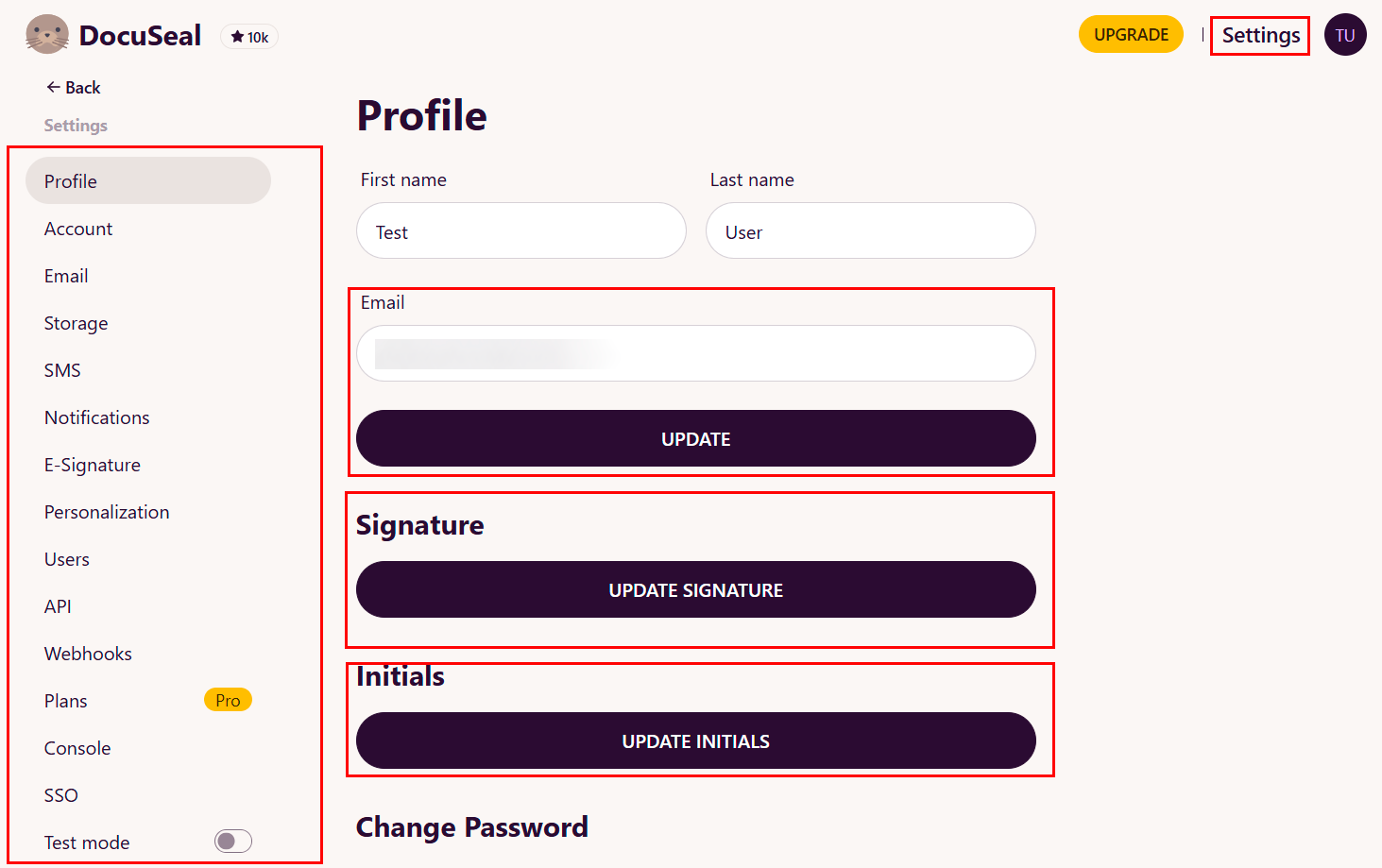
Task: Navigate to Email settings
Action: pyautogui.click(x=66, y=275)
